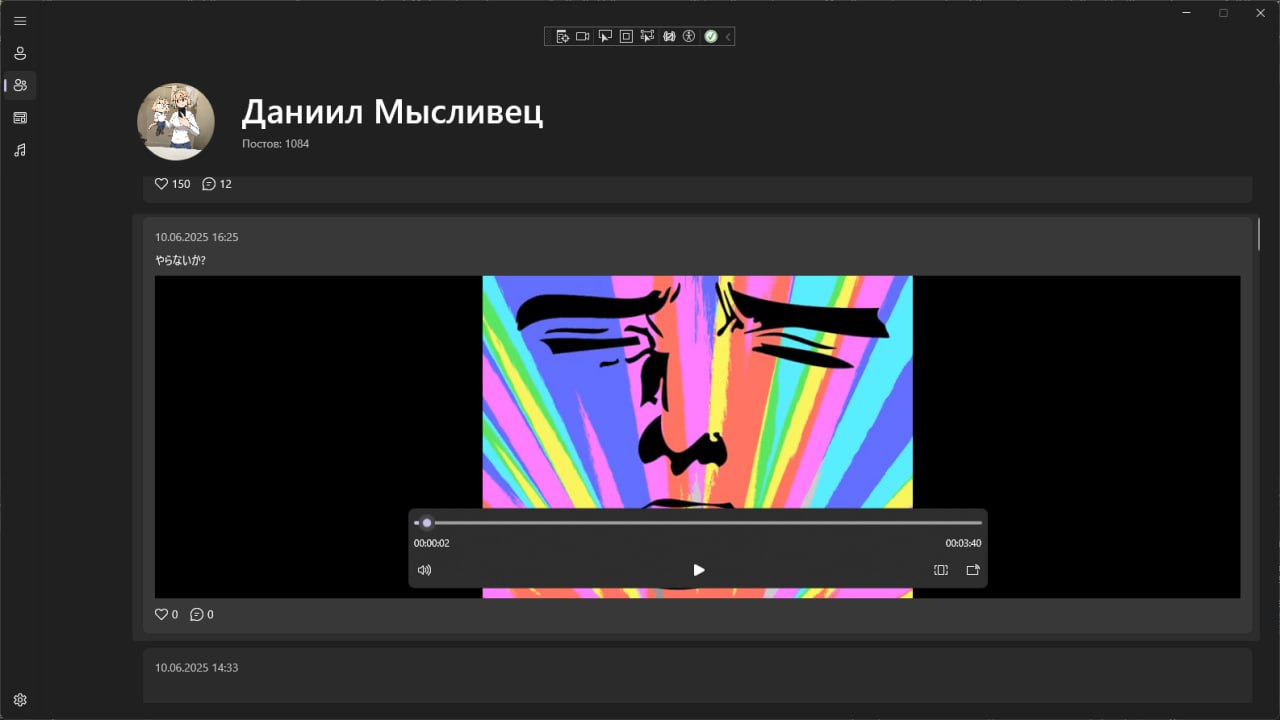Viewport: 1280px width, 720px height.
Task: Toggle track focused element tool
Action: [647, 36]
